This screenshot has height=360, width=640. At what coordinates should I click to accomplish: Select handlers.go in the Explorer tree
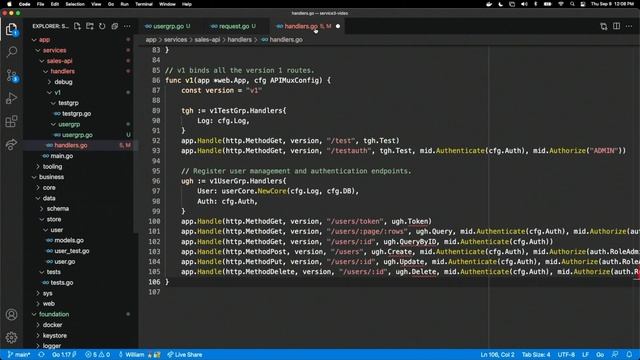click(71, 145)
